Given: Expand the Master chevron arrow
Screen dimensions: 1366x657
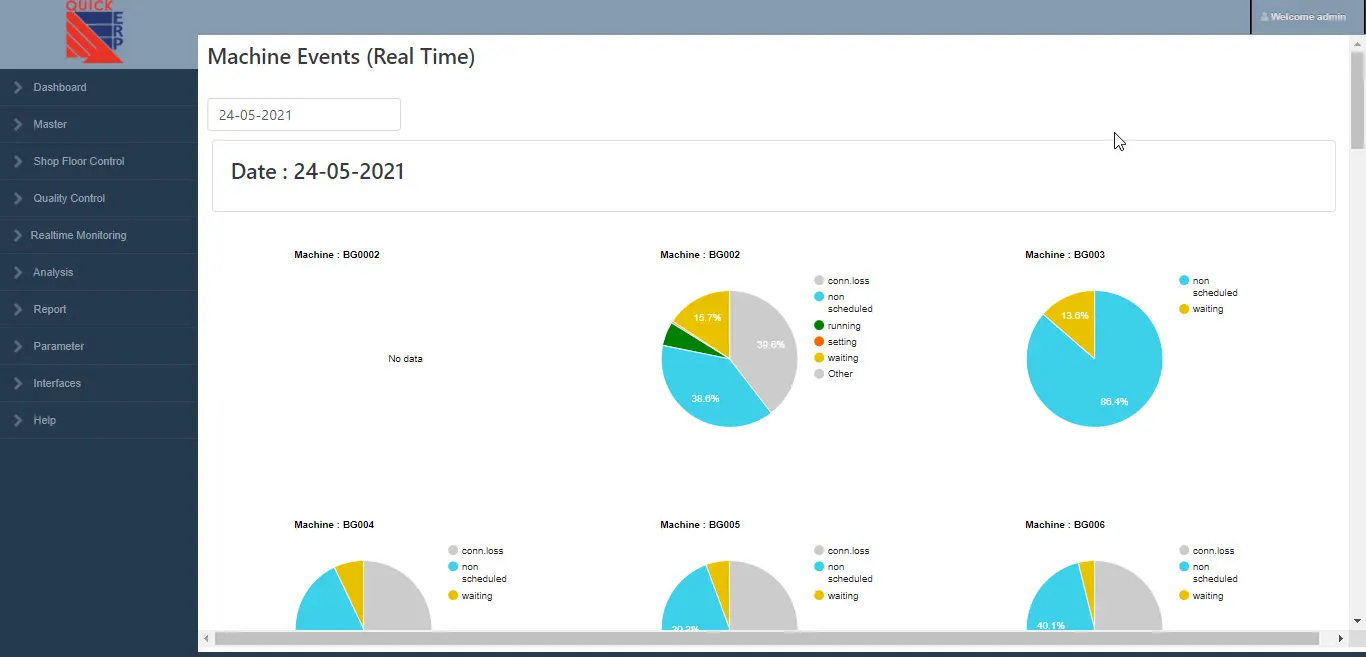Looking at the screenshot, I should [18, 124].
